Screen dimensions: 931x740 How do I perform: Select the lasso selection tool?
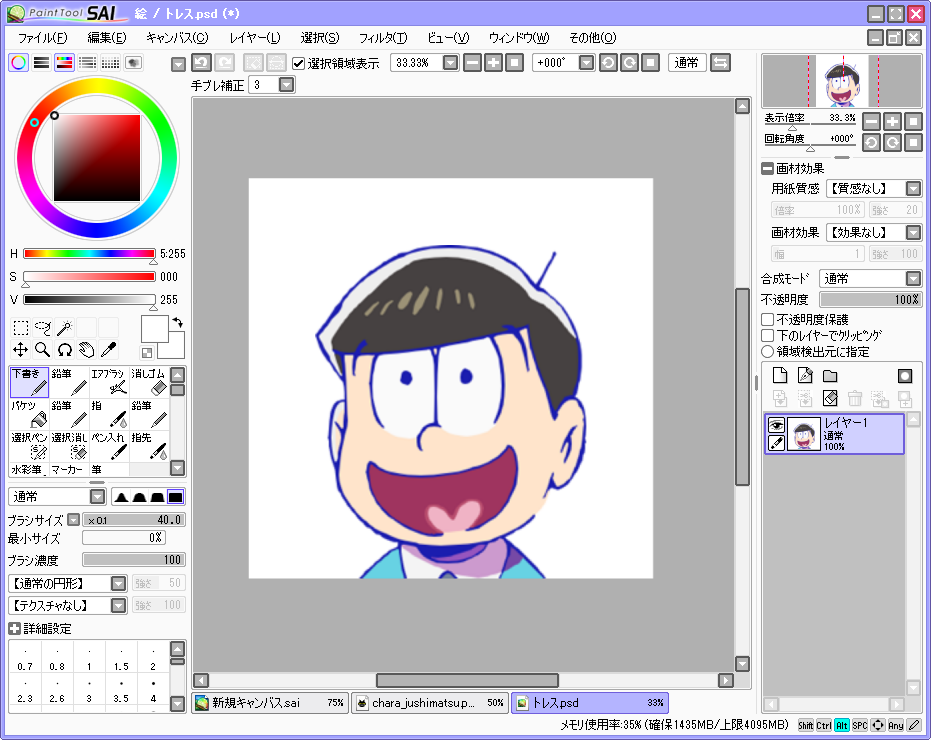pos(43,328)
